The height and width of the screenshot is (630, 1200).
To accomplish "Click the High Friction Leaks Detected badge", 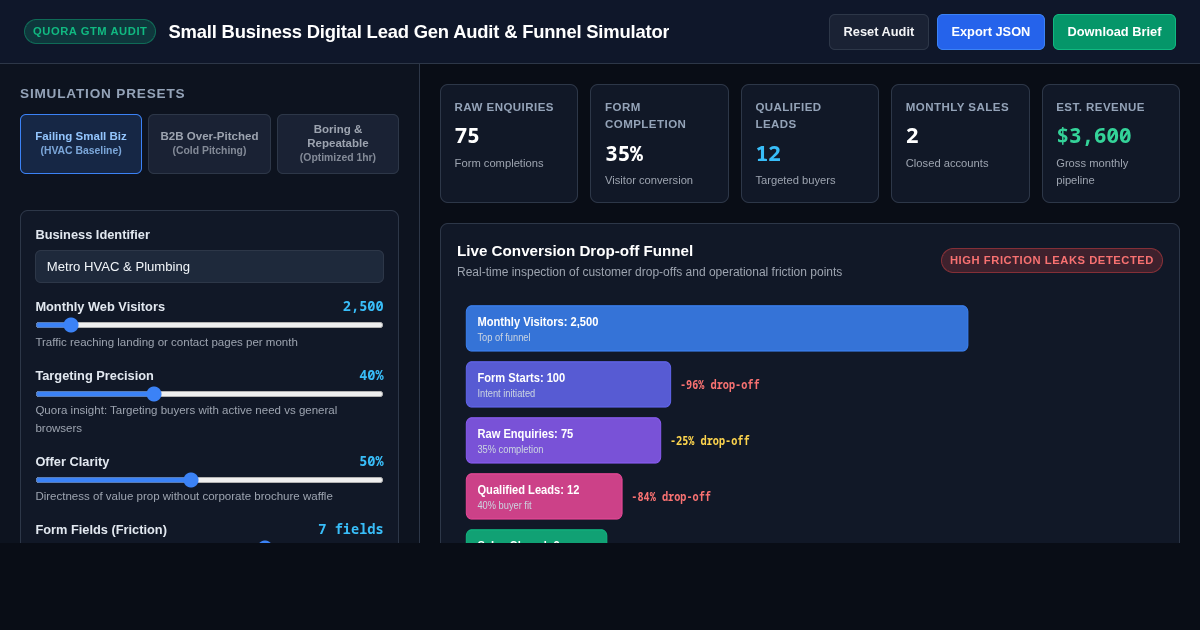I will click(1052, 260).
